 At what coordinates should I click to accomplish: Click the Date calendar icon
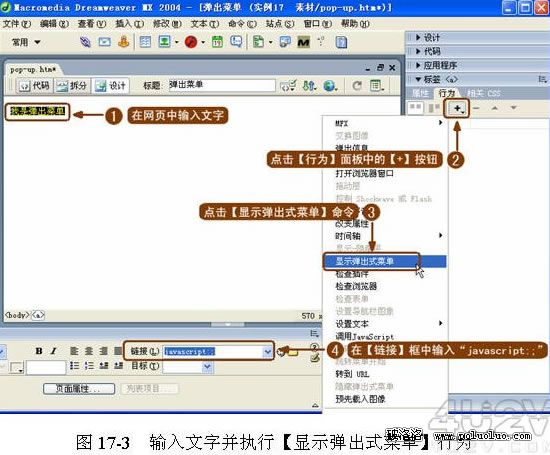coord(217,42)
